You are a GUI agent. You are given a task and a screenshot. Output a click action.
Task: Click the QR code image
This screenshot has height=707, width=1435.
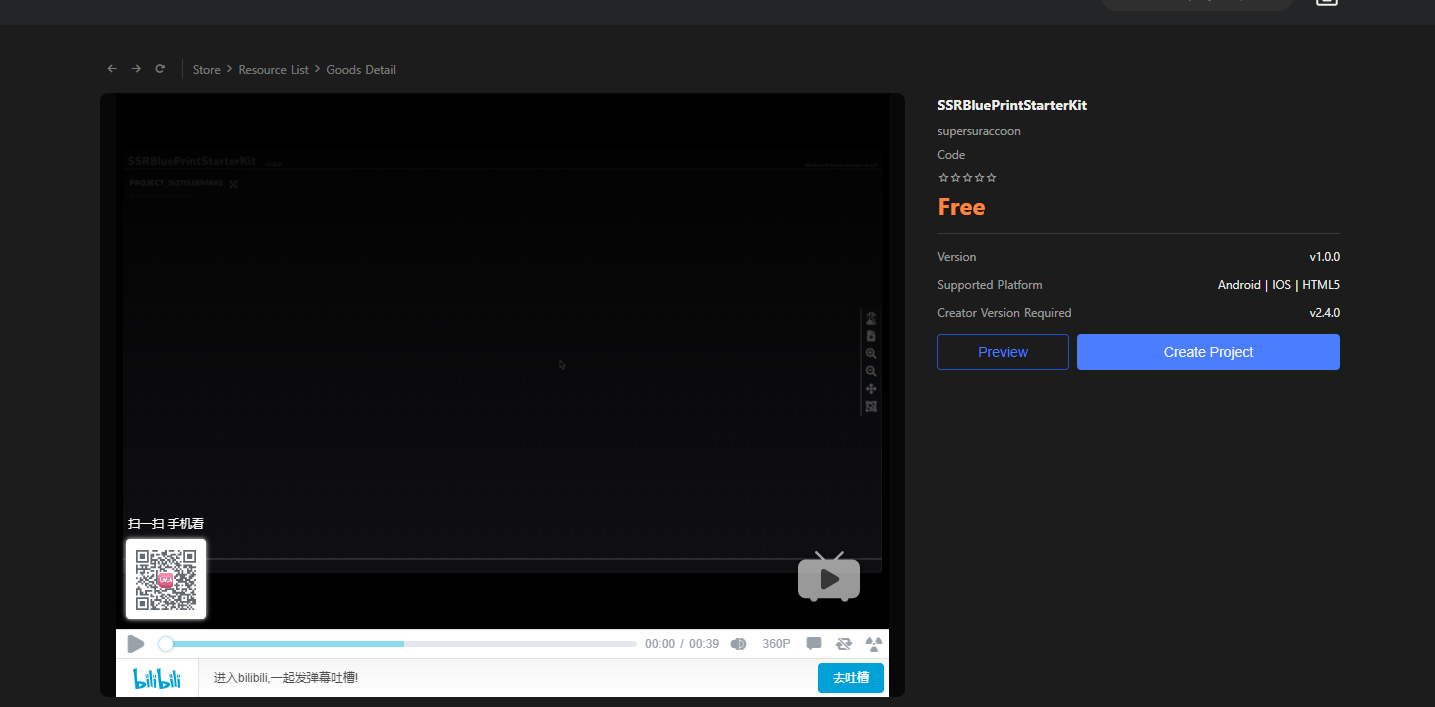click(x=166, y=579)
